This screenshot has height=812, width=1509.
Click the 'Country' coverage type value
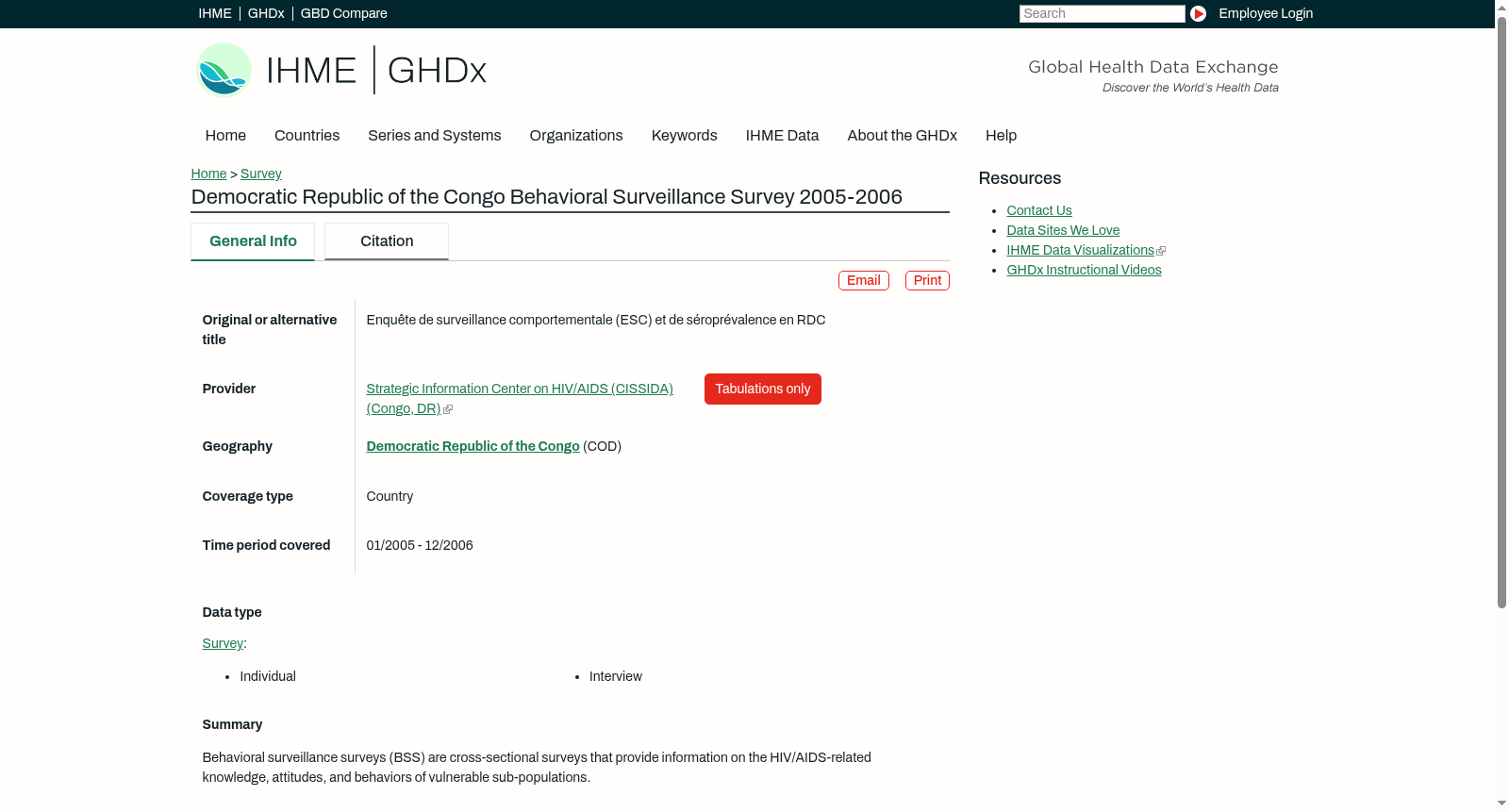390,497
